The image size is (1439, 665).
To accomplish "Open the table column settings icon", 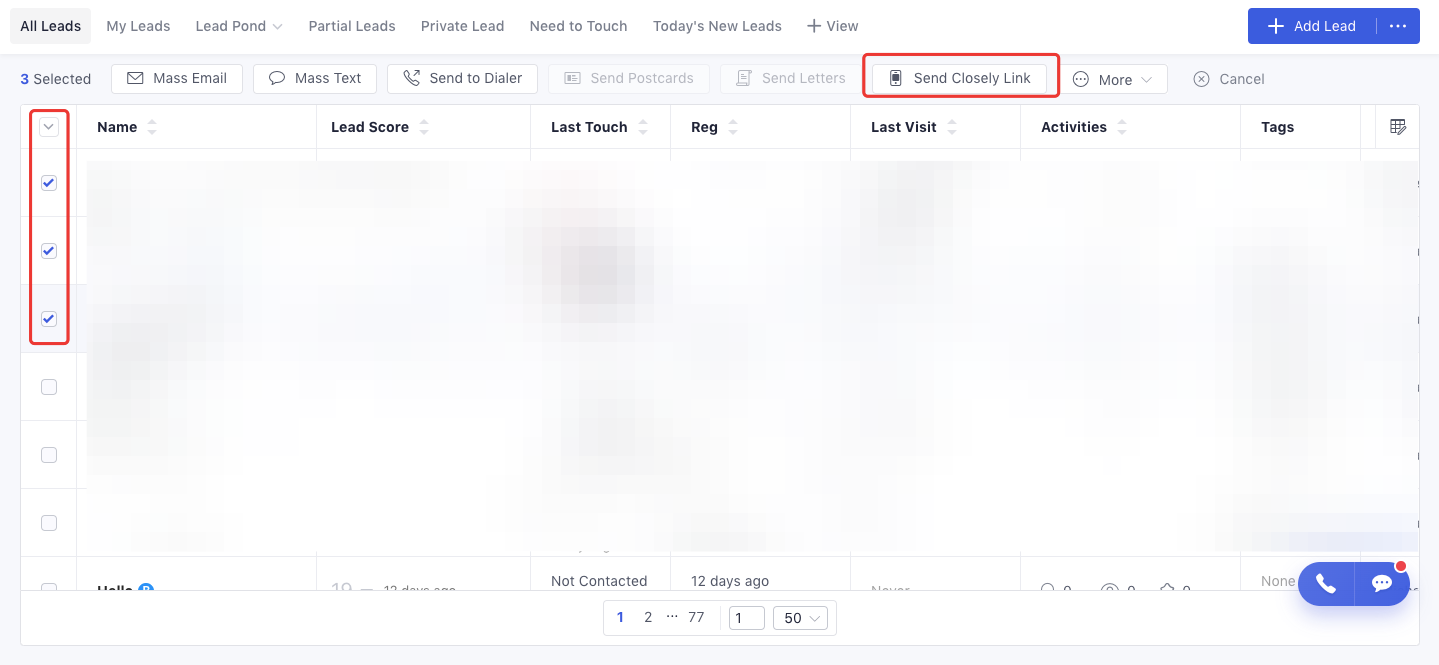I will click(1398, 127).
